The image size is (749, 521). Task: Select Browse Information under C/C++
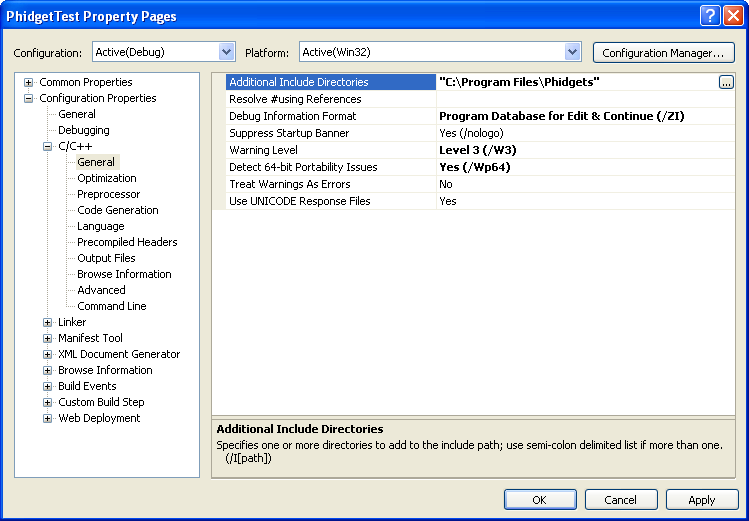pos(124,274)
